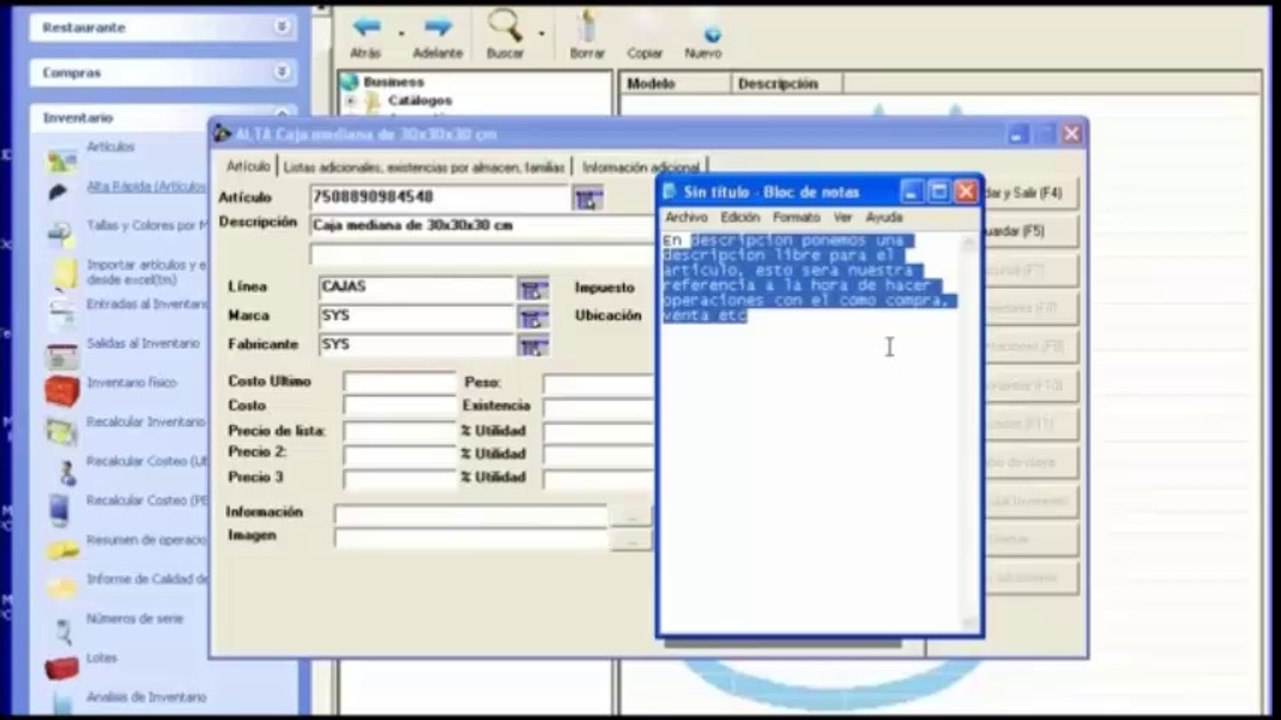Click the Notepad window title icon
Image resolution: width=1281 pixels, height=720 pixels.
coord(670,192)
